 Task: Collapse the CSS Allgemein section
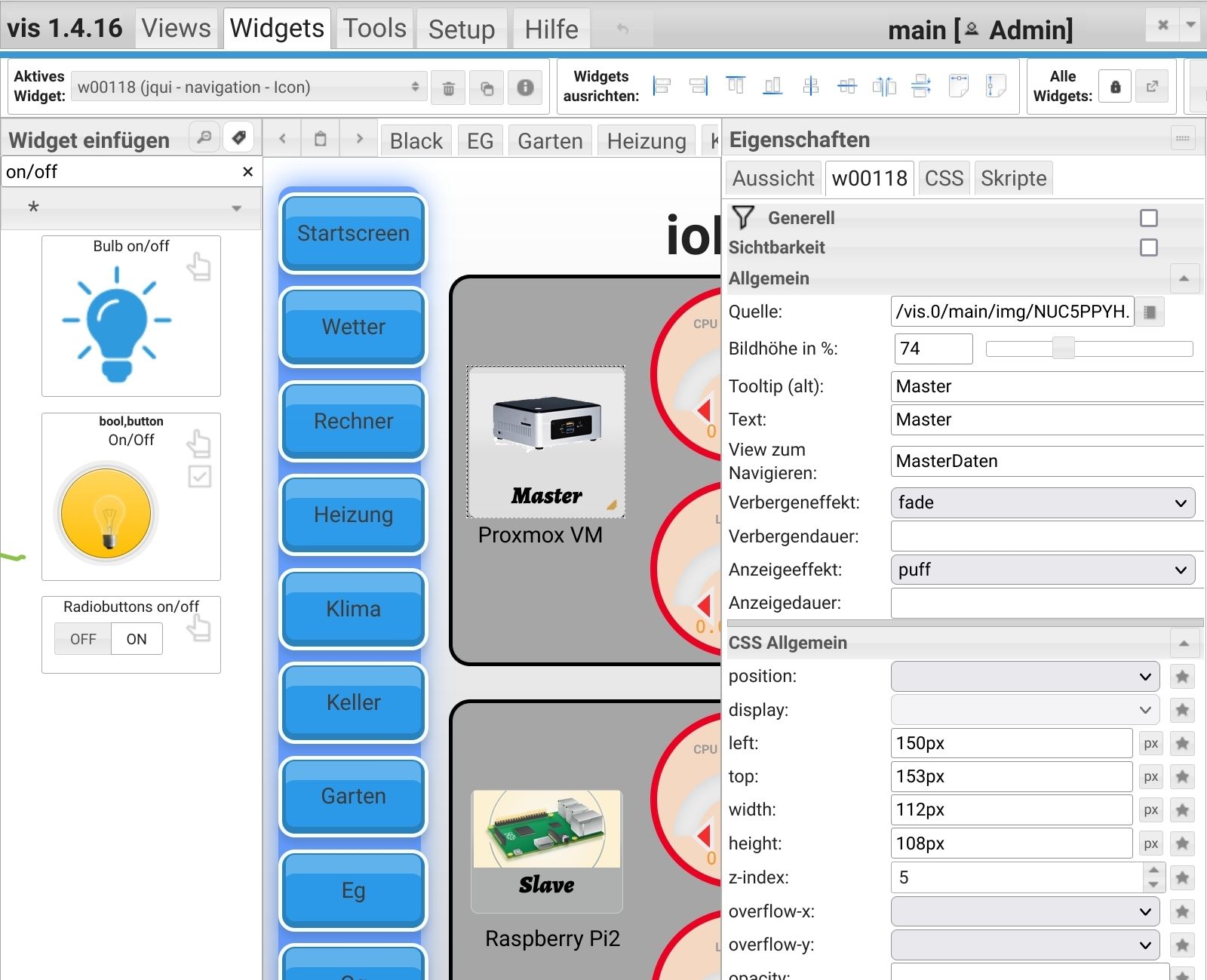pos(1184,643)
